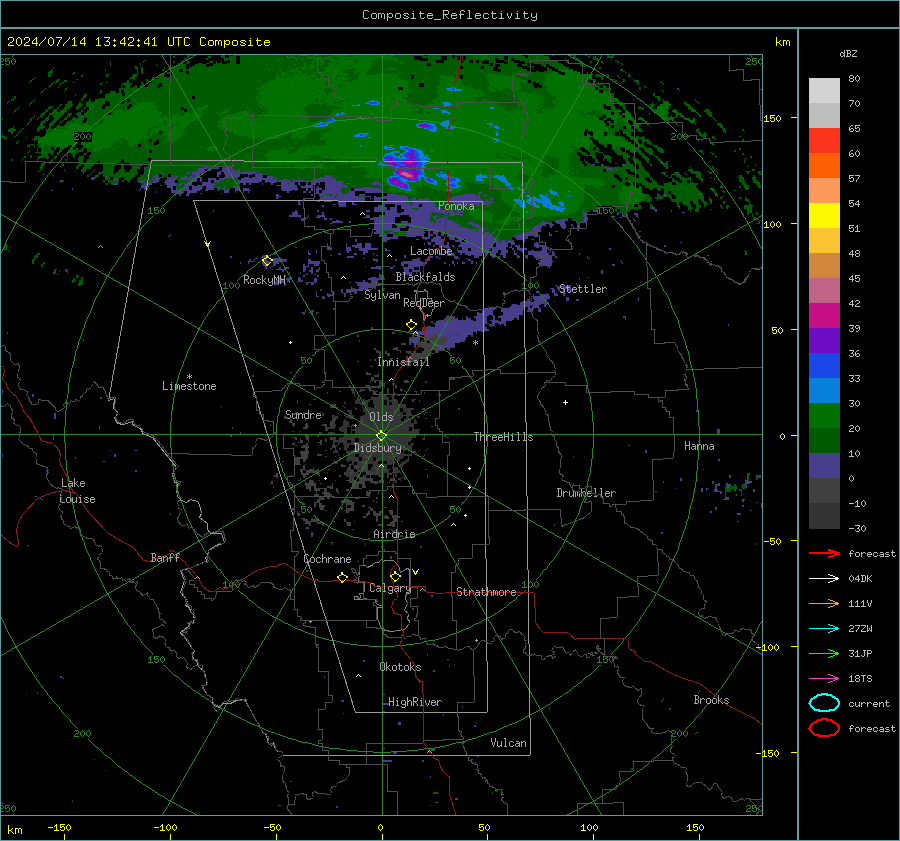Click the magenta 42-39 dBZ color swatch
Image resolution: width=900 pixels, height=841 pixels.
[x=824, y=315]
